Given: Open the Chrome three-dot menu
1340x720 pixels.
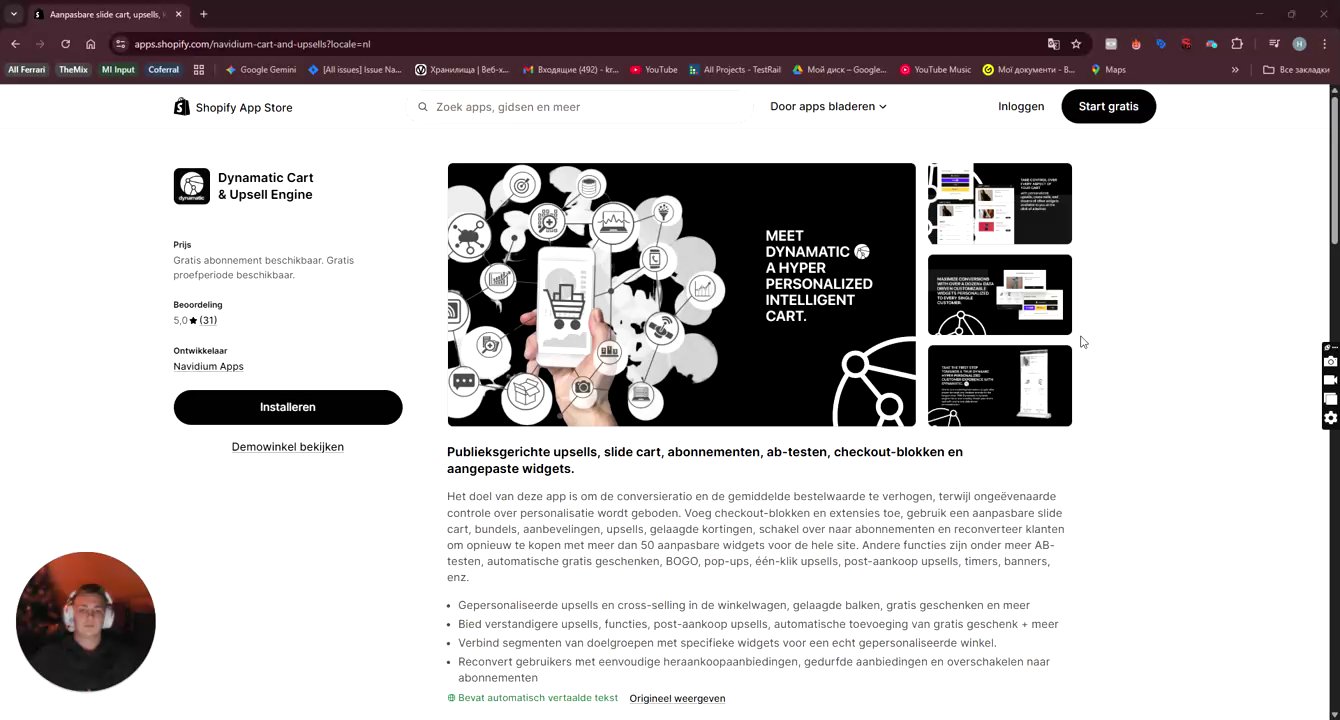Looking at the screenshot, I should (x=1324, y=44).
